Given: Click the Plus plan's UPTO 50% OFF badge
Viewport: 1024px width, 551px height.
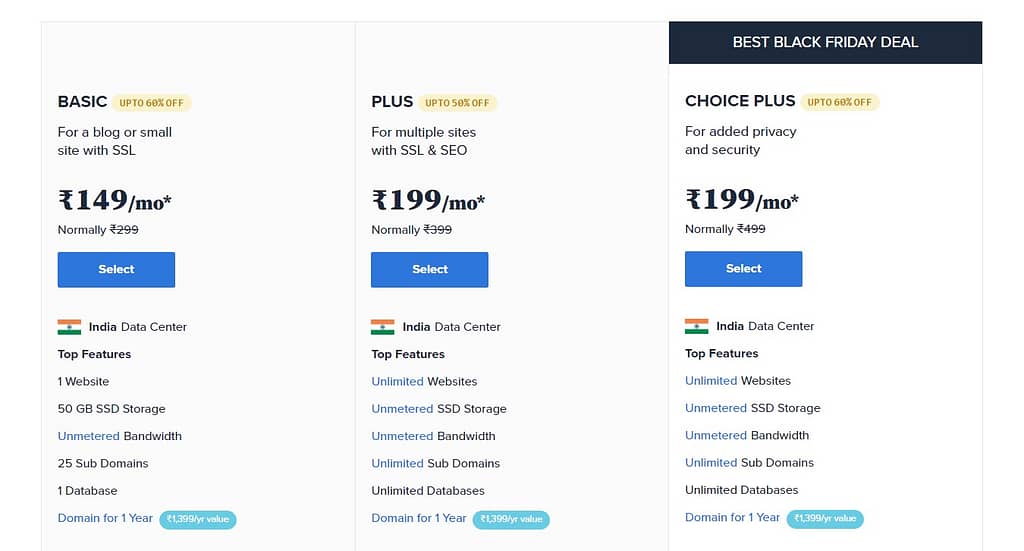Looking at the screenshot, I should pos(458,103).
